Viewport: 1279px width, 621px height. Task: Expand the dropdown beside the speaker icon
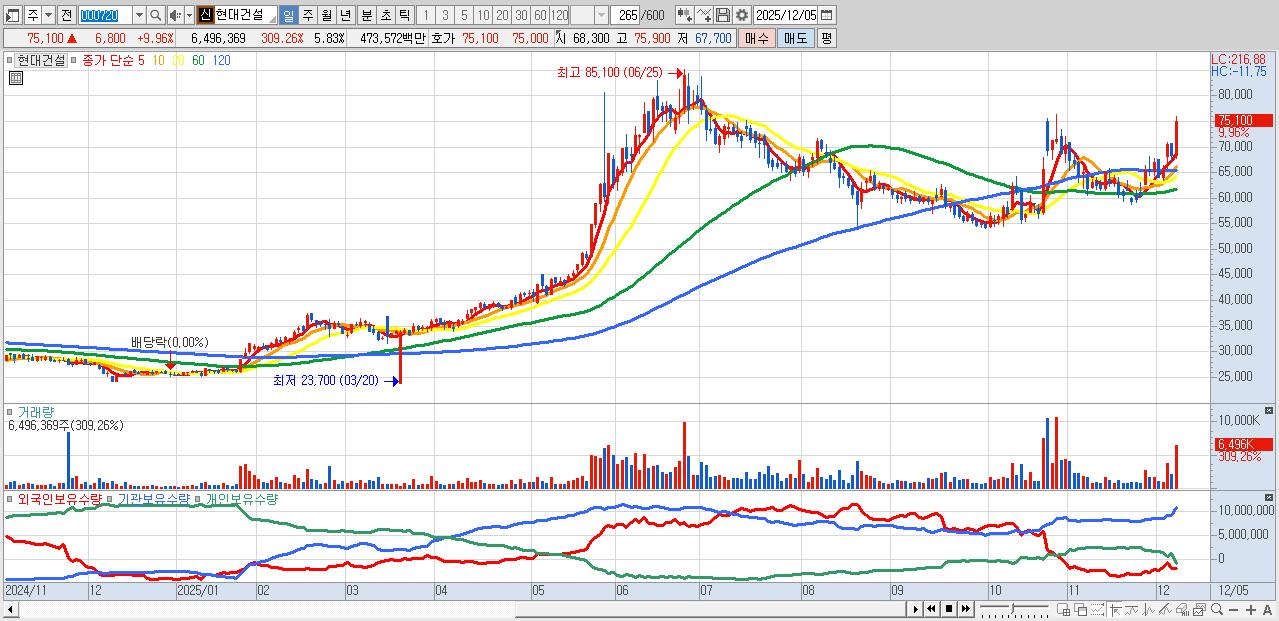point(189,15)
